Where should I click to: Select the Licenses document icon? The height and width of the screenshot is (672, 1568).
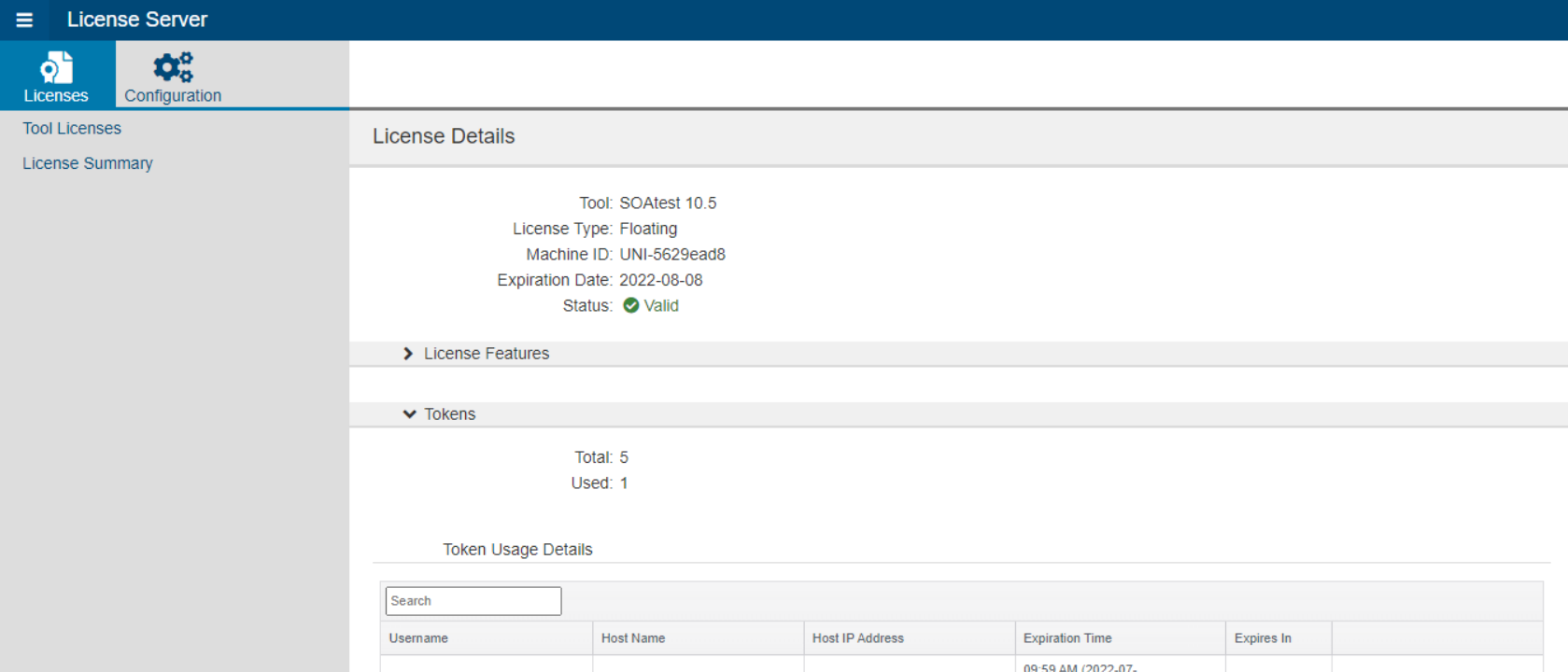coord(56,67)
